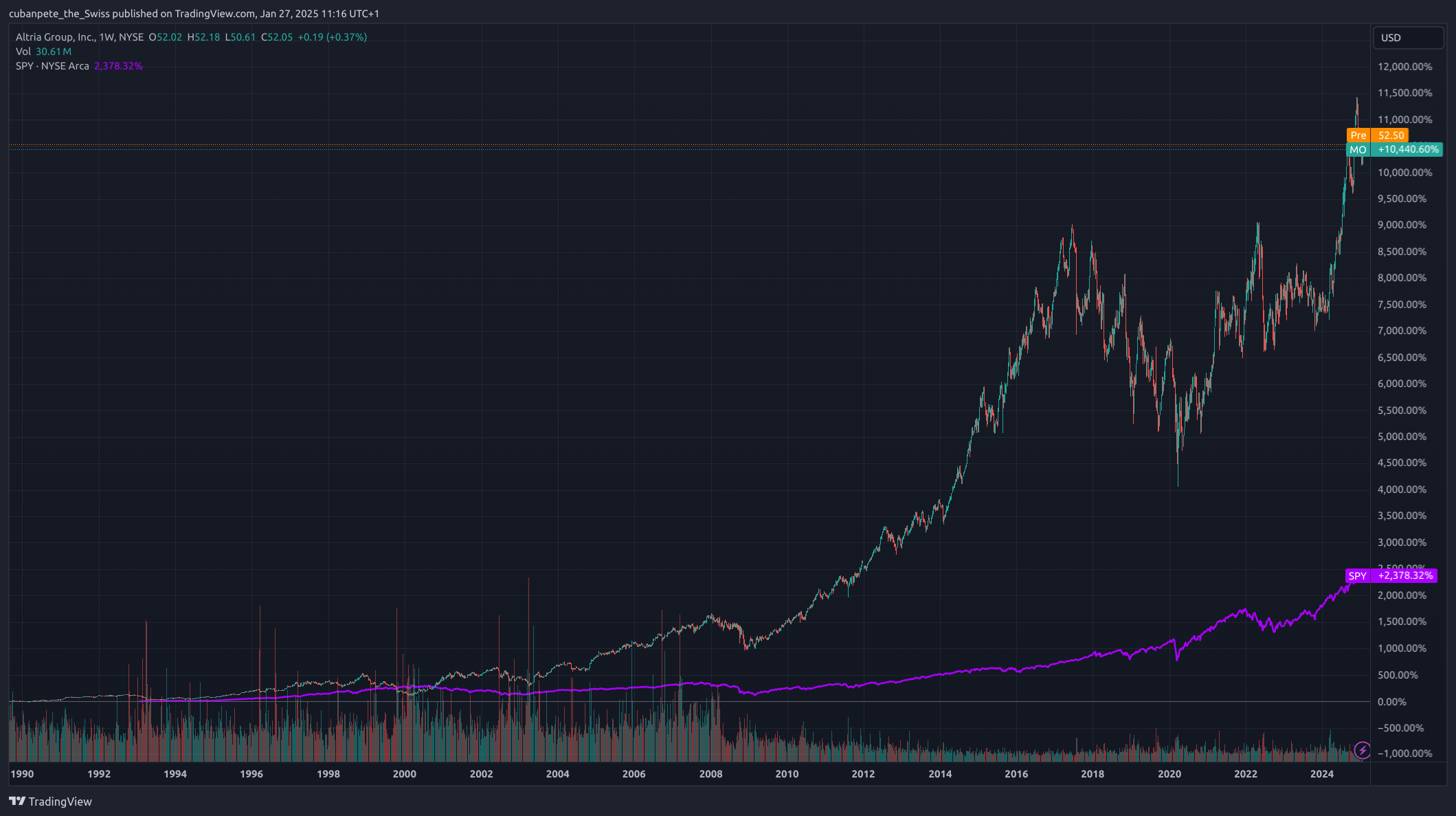Viewport: 1456px width, 816px height.
Task: Click 2022 on the time axis
Action: 1246,774
